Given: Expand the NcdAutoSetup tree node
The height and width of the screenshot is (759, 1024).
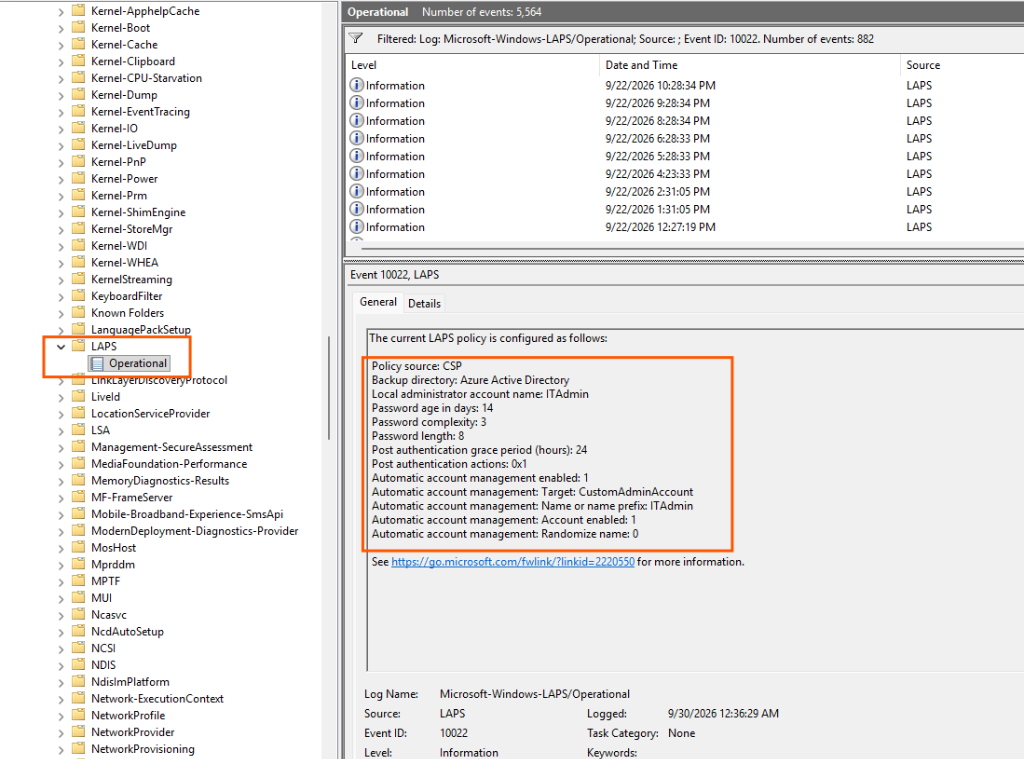Looking at the screenshot, I should coord(61,632).
